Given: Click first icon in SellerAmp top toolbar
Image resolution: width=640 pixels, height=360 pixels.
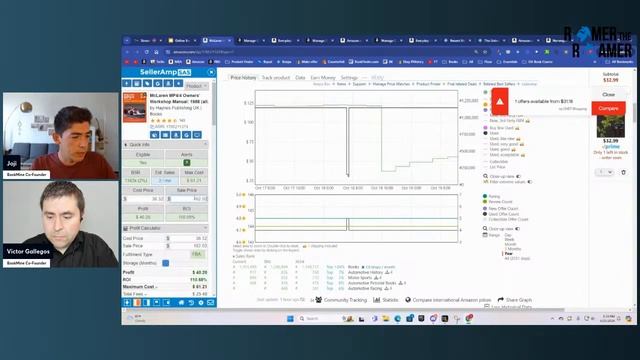Looking at the screenshot, I should coord(127,83).
